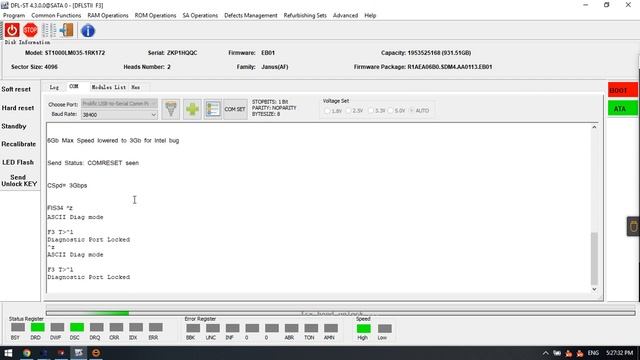Click the Standby button
Image resolution: width=640 pixels, height=360 pixels.
point(13,126)
